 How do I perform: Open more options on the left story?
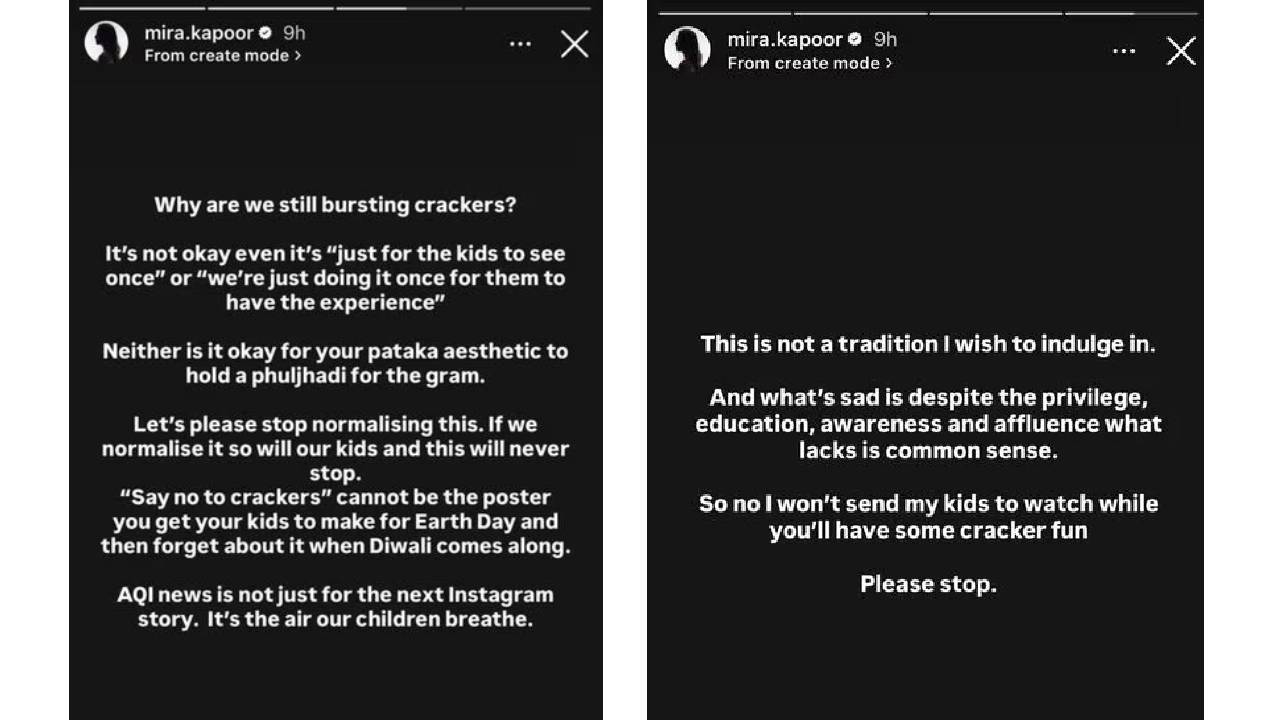520,44
